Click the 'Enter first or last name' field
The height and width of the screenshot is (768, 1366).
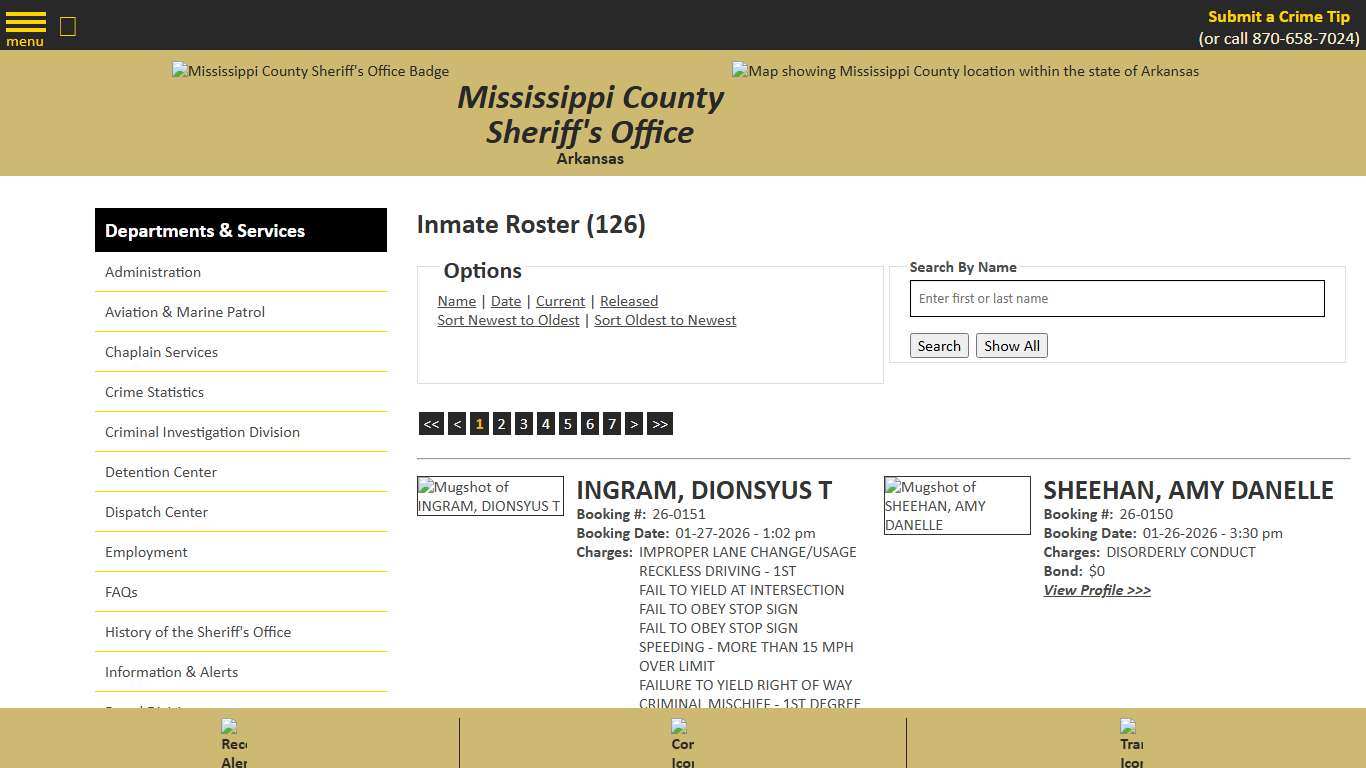click(1116, 298)
